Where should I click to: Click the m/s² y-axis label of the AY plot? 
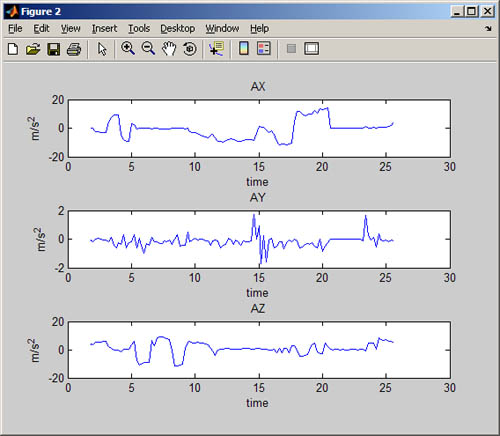40,239
